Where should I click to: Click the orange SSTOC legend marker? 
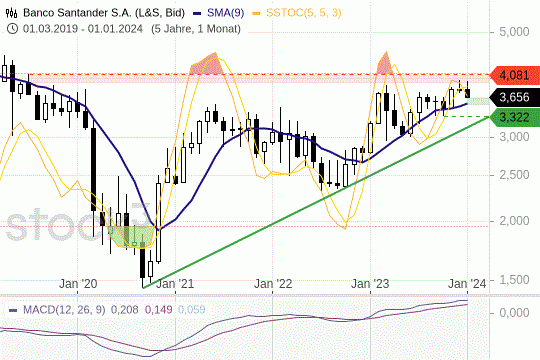coord(256,13)
